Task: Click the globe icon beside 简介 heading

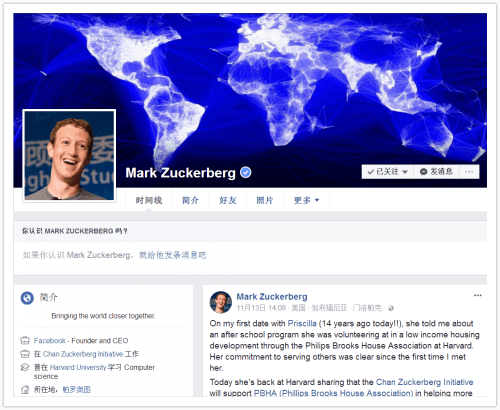Action: click(27, 298)
